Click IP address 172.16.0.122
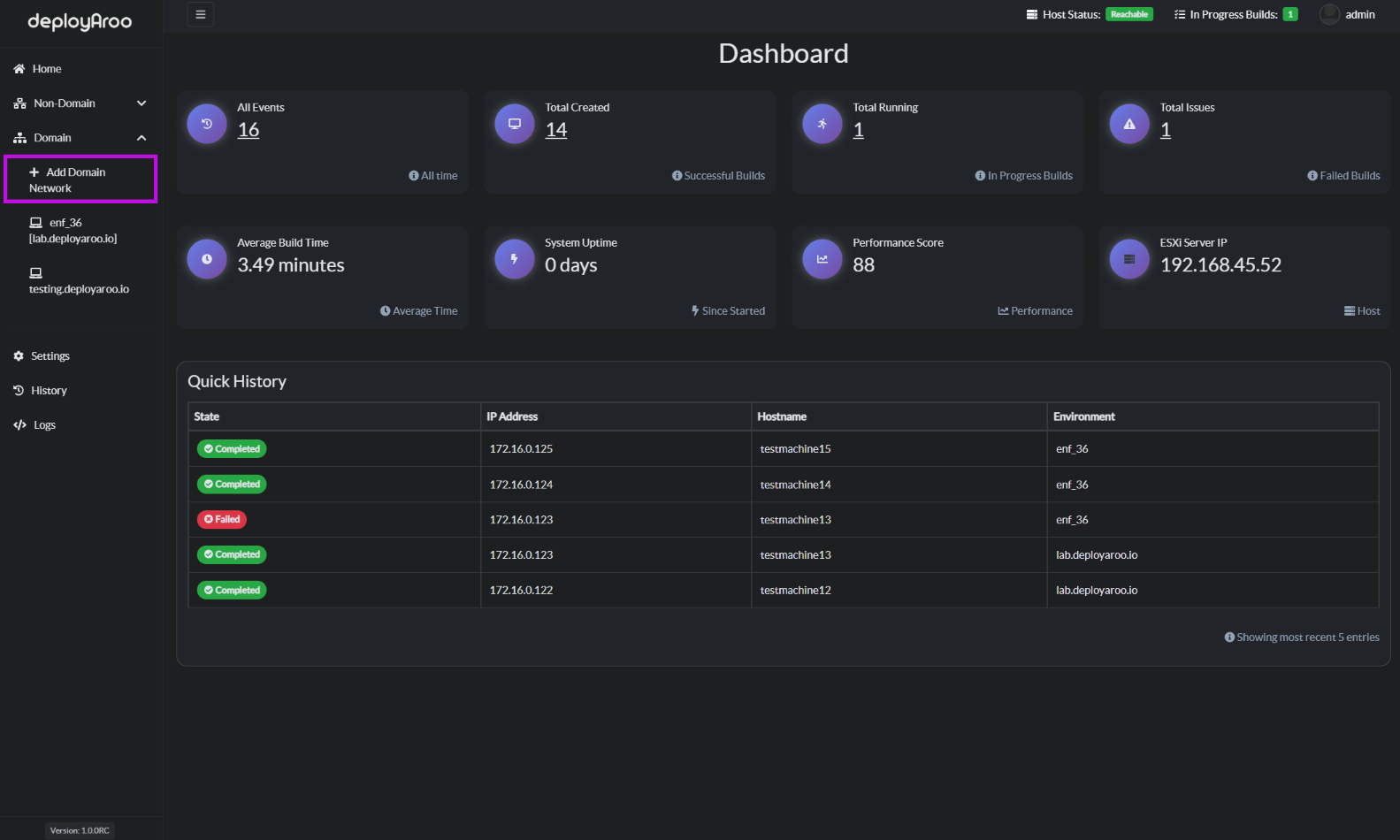 [x=521, y=591]
